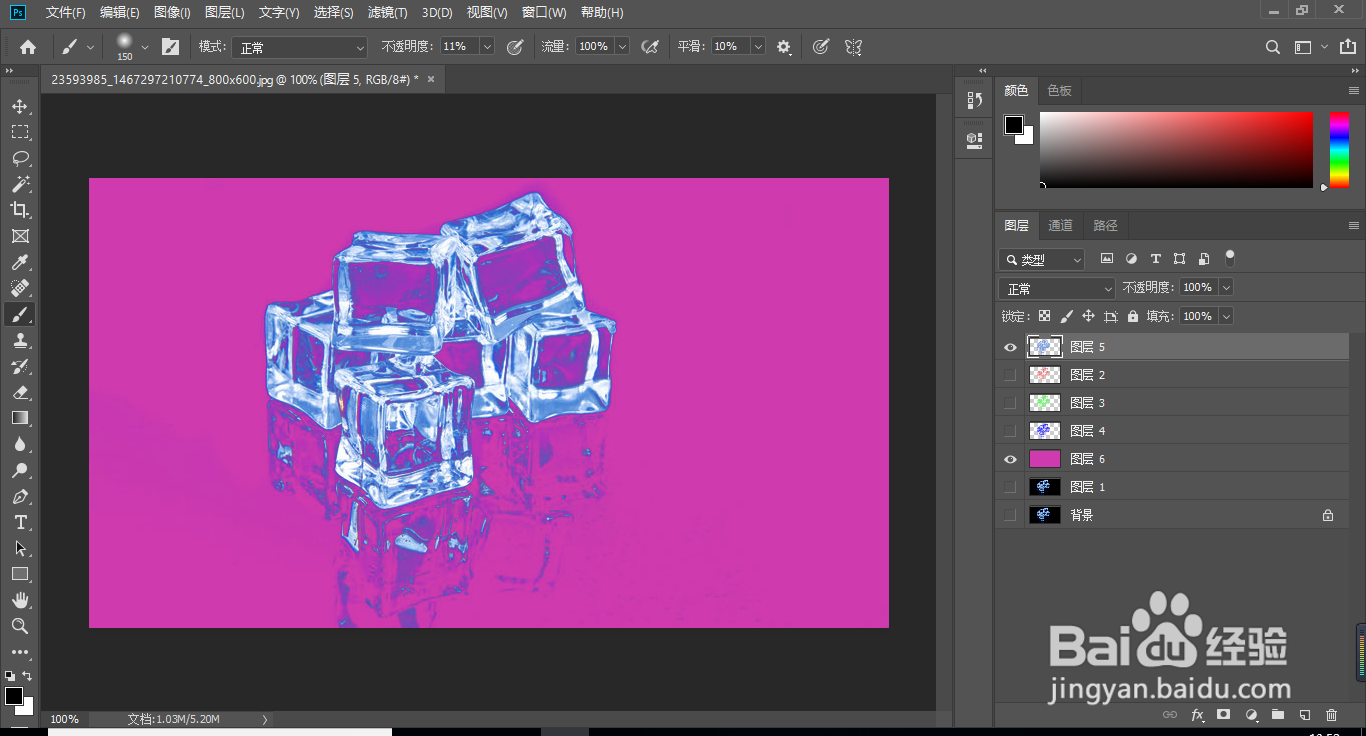The height and width of the screenshot is (736, 1366).
Task: Select the Zoom tool
Action: (x=20, y=626)
